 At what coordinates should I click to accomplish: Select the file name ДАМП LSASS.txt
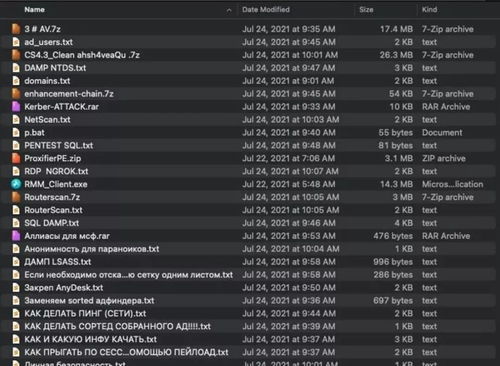click(58, 262)
